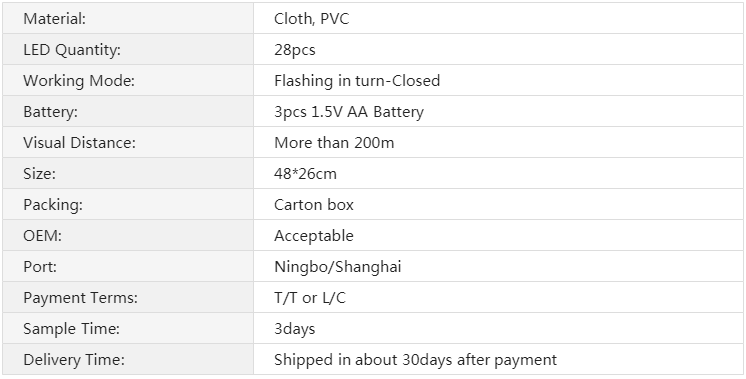This screenshot has width=746, height=379.
Task: Select 3pcs 1.5V AA Battery value
Action: pos(349,111)
